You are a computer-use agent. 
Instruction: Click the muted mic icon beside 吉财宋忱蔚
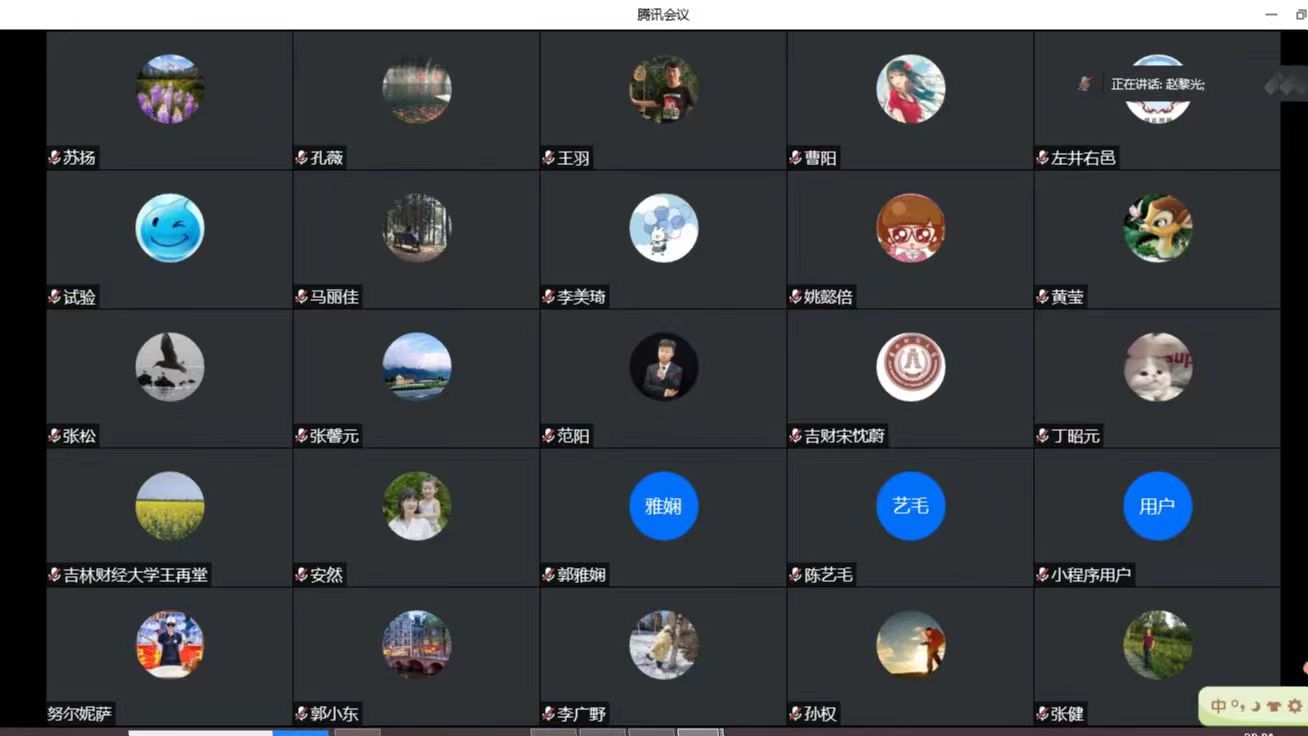(796, 436)
